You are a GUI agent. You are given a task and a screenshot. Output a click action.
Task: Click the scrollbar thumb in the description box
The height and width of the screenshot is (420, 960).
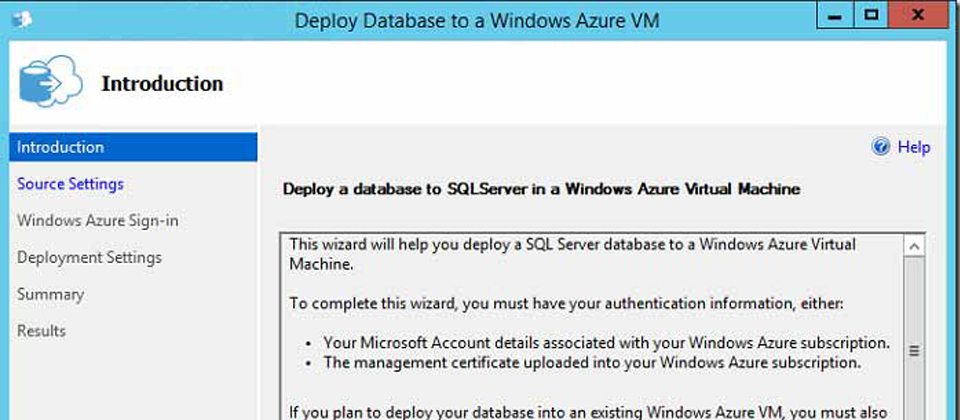[914, 350]
